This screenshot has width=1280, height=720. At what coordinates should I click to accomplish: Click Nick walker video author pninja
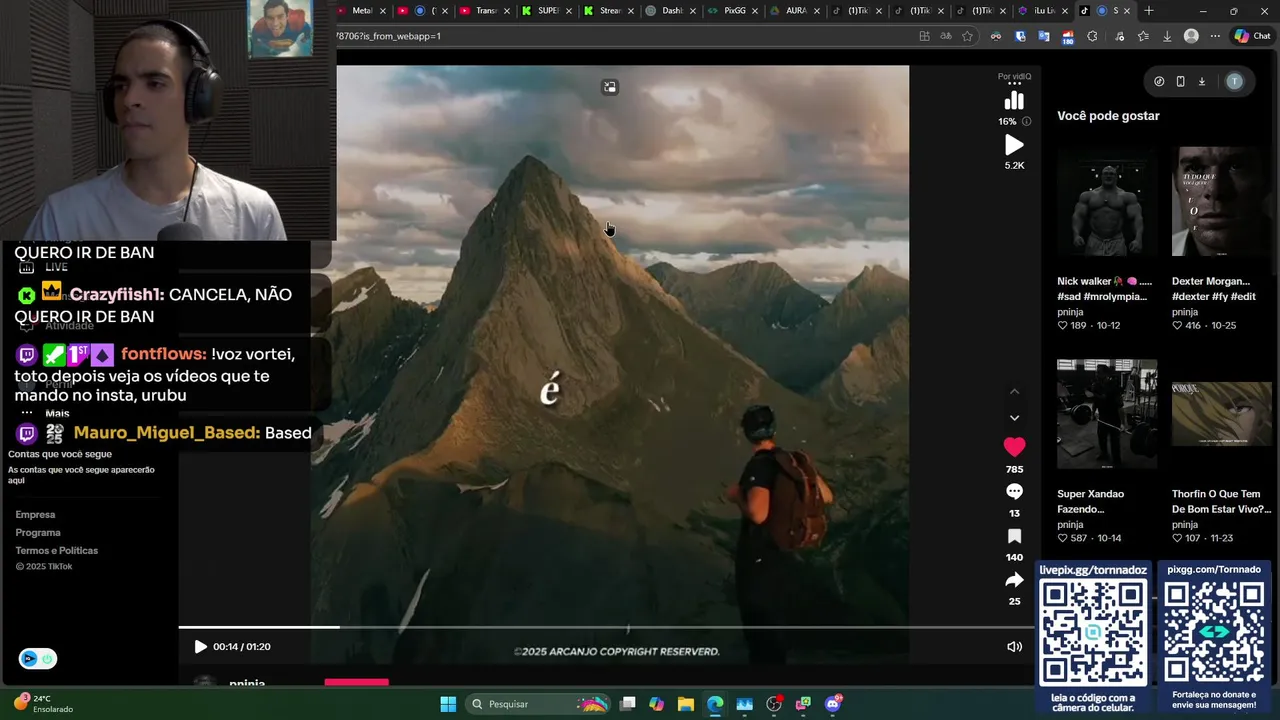coord(1070,312)
